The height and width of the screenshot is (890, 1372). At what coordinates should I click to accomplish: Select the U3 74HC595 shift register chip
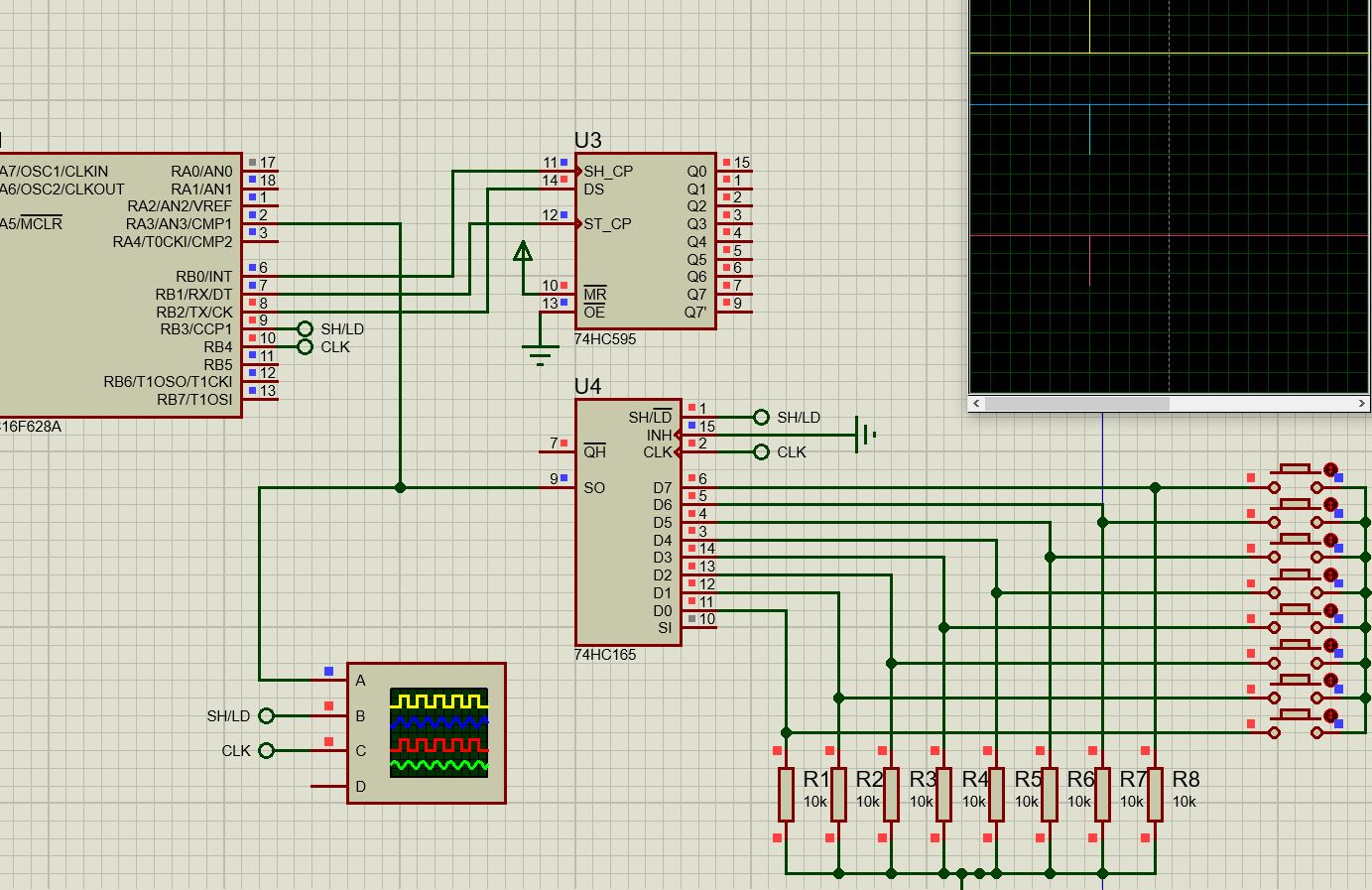645,240
